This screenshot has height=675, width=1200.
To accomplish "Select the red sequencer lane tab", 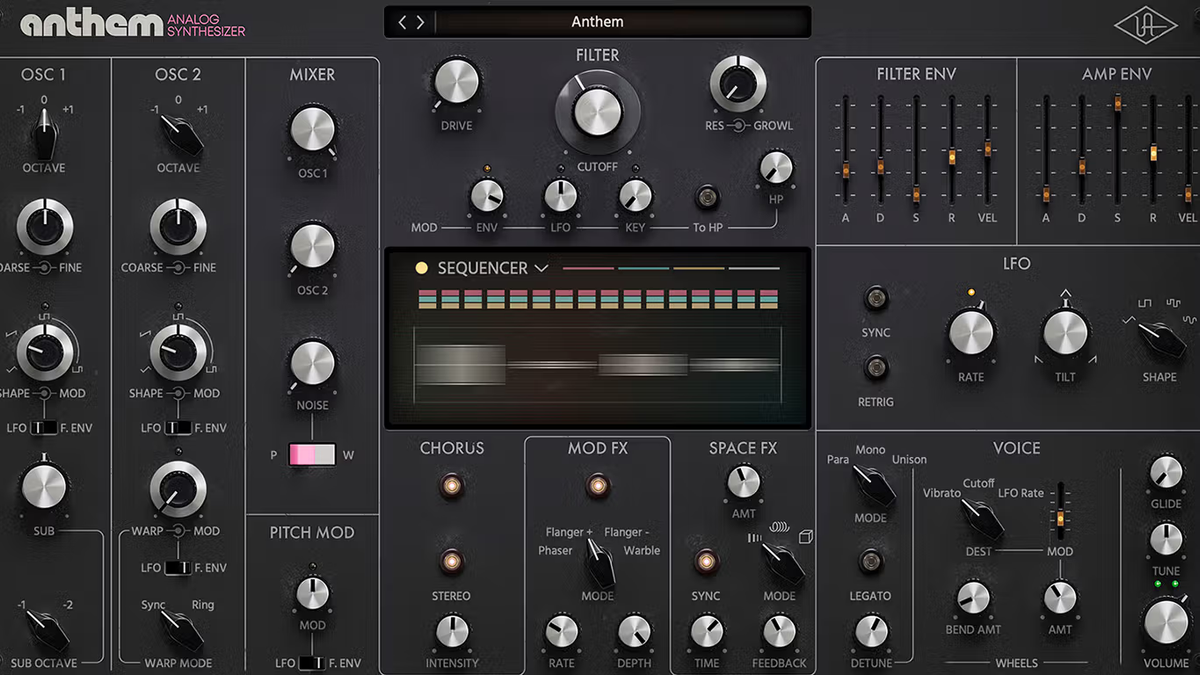I will pos(588,268).
